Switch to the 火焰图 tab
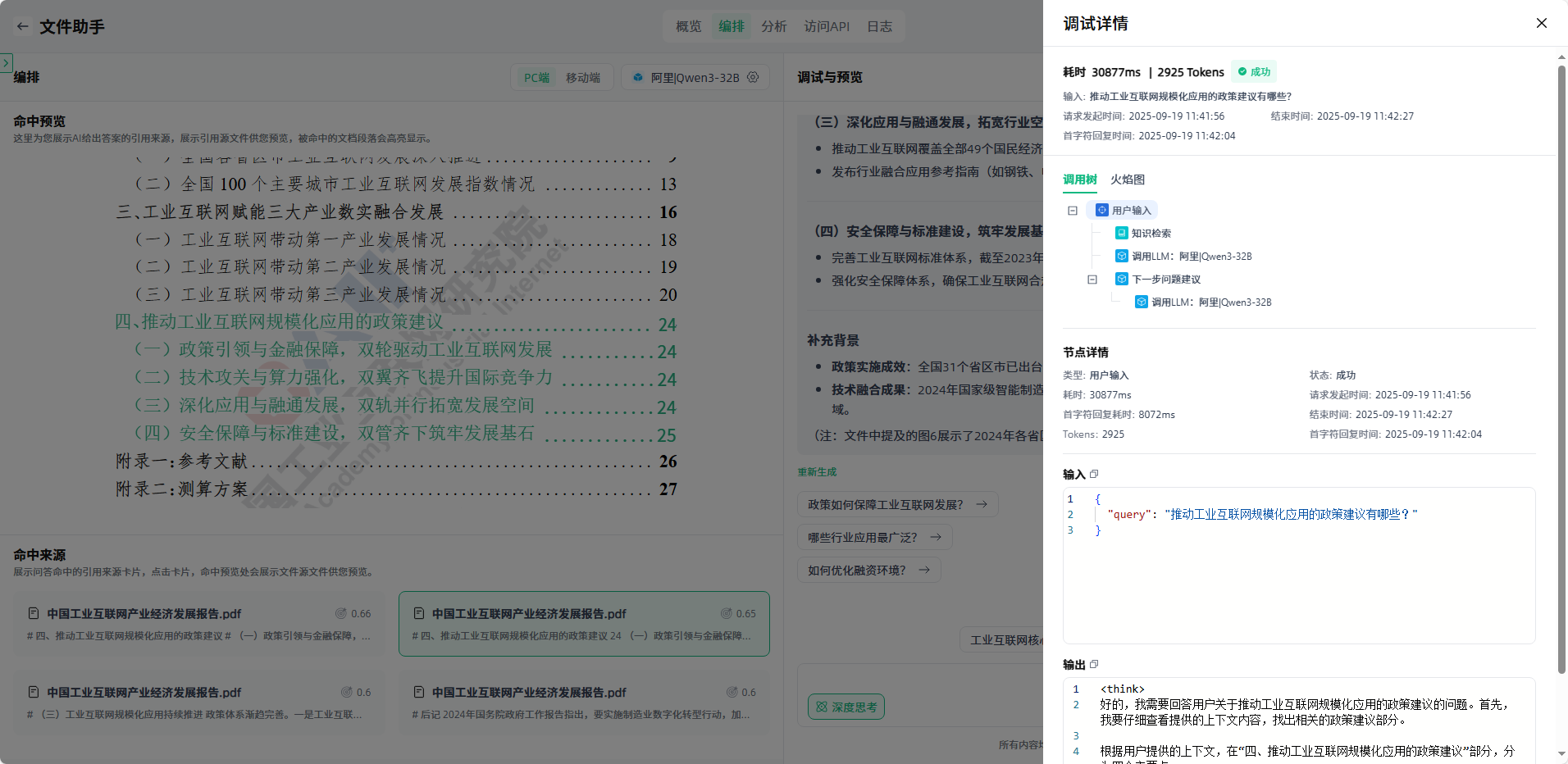The height and width of the screenshot is (764, 1568). pyautogui.click(x=1128, y=180)
